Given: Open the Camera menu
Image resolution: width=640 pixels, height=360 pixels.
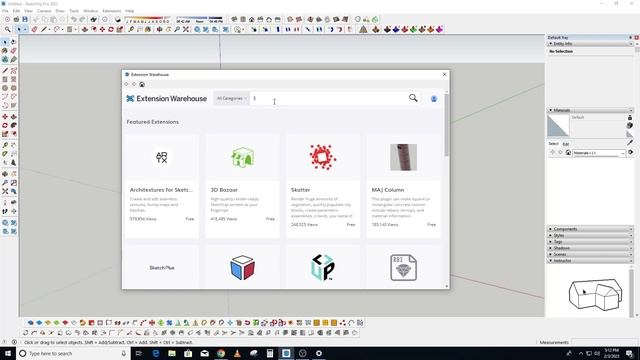Looking at the screenshot, I should pyautogui.click(x=44, y=11).
